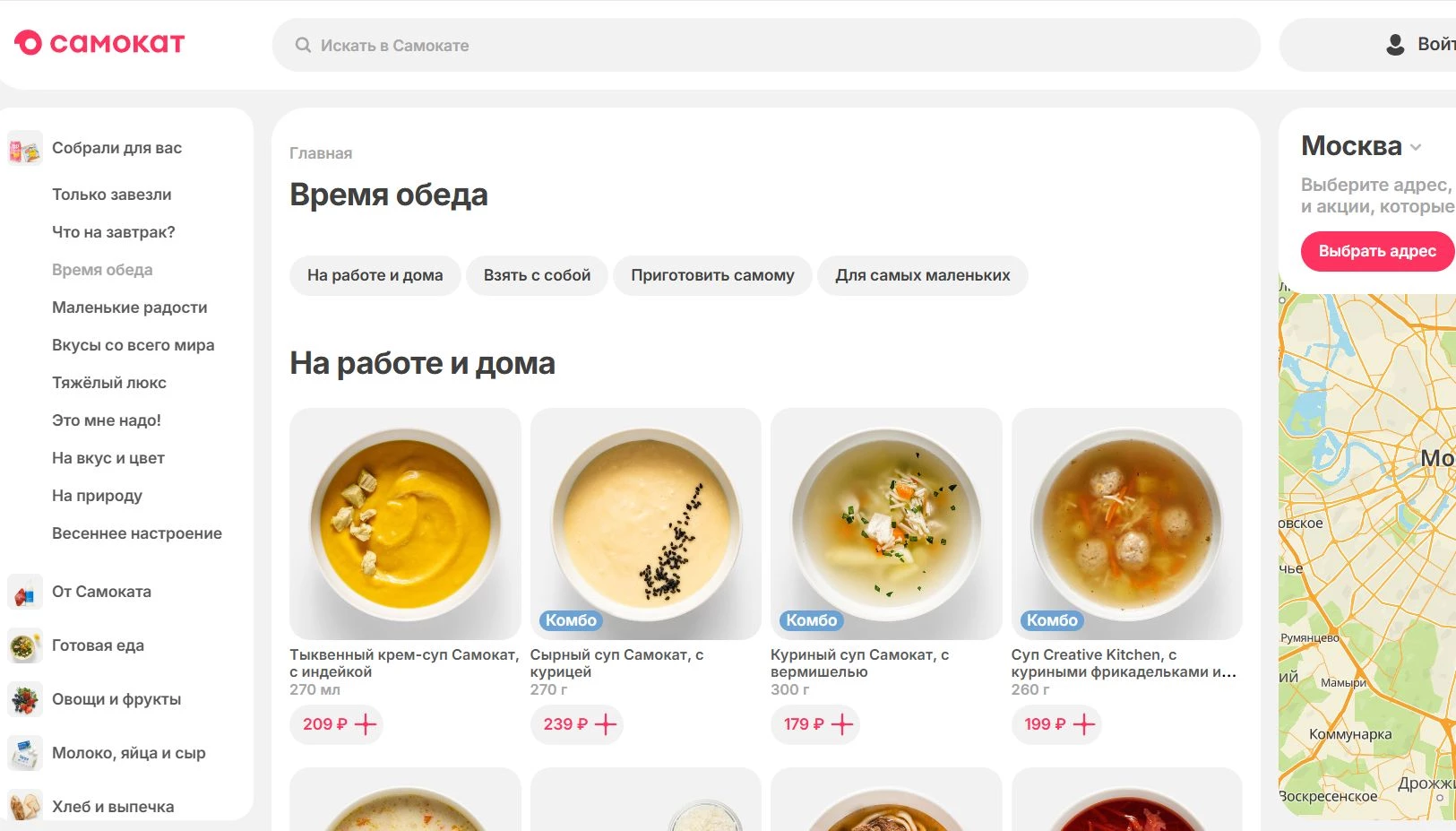Viewport: 1456px width, 831px height.
Task: Click the search magnifier icon
Action: point(304,45)
